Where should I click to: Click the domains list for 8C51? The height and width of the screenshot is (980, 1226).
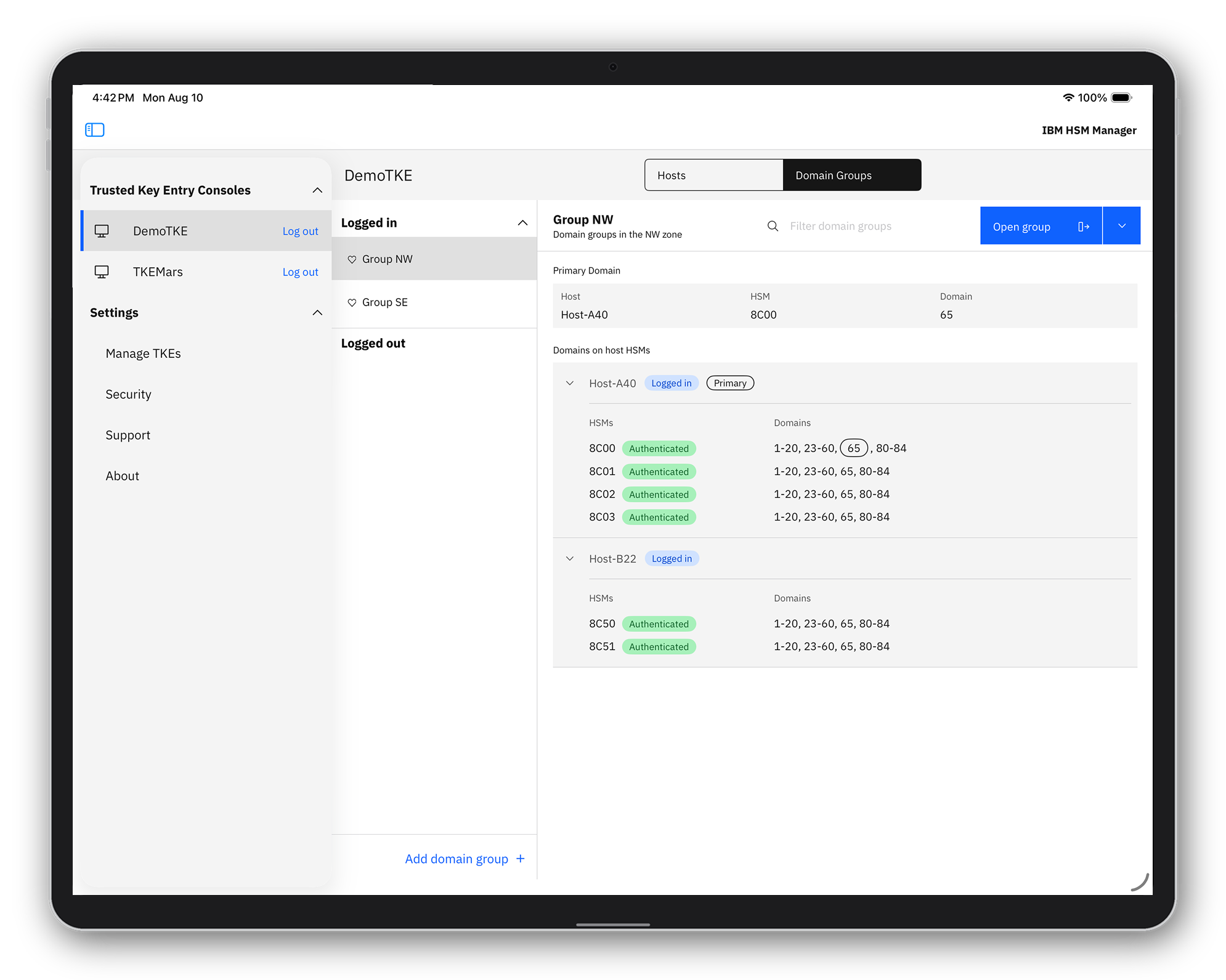pyautogui.click(x=832, y=646)
